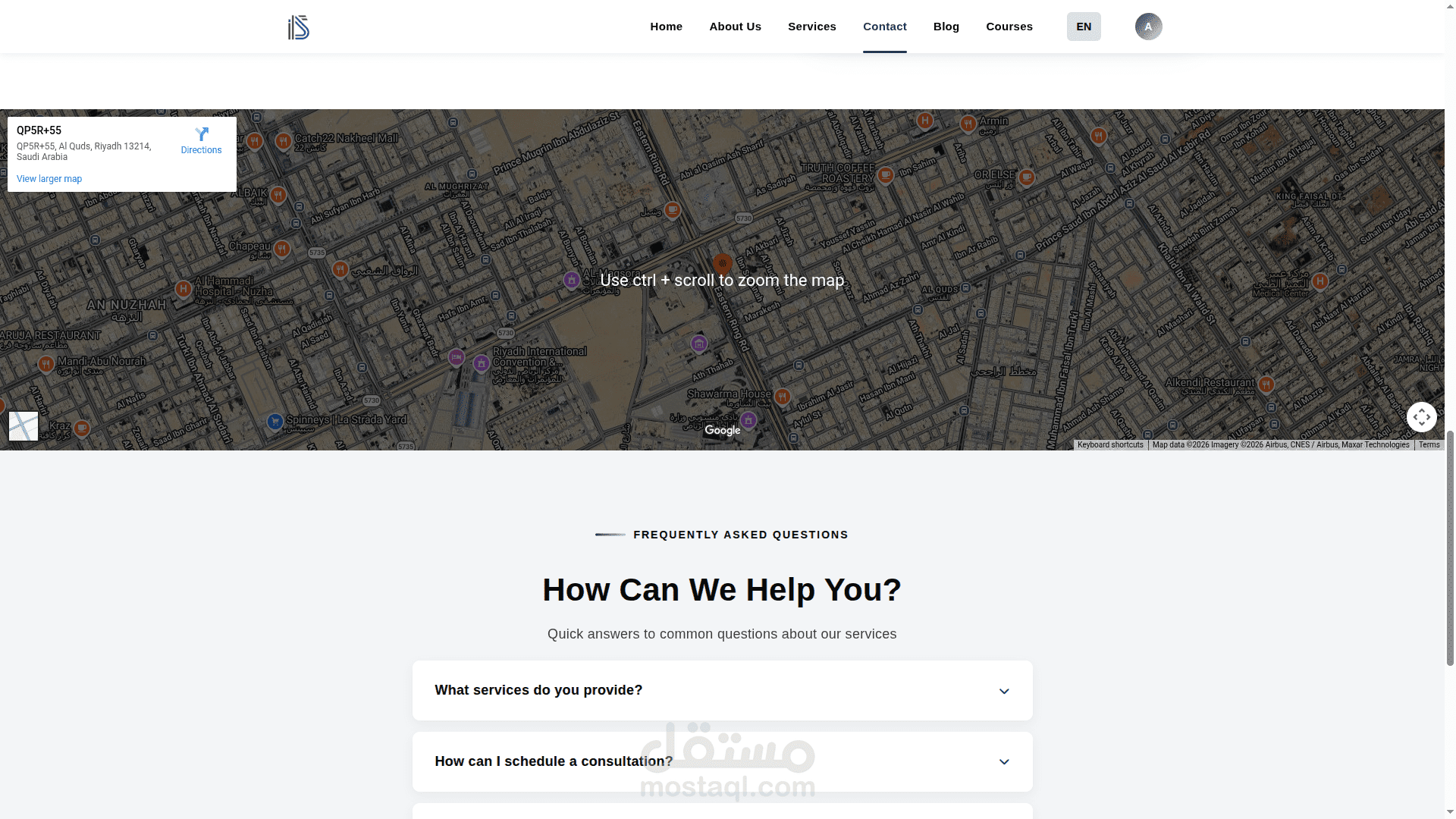Open the user avatar 'A' menu
Screen dimensions: 1456x819
click(1148, 27)
